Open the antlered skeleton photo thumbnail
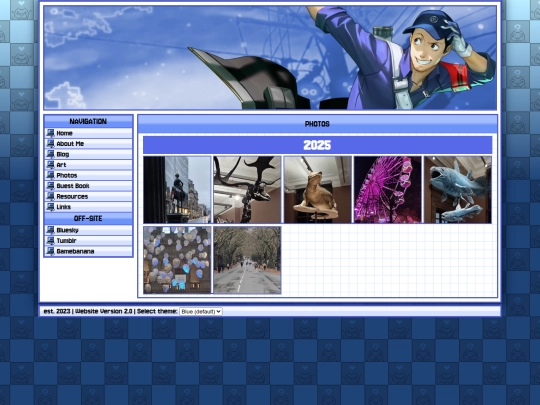This screenshot has width=540, height=405. (x=247, y=190)
